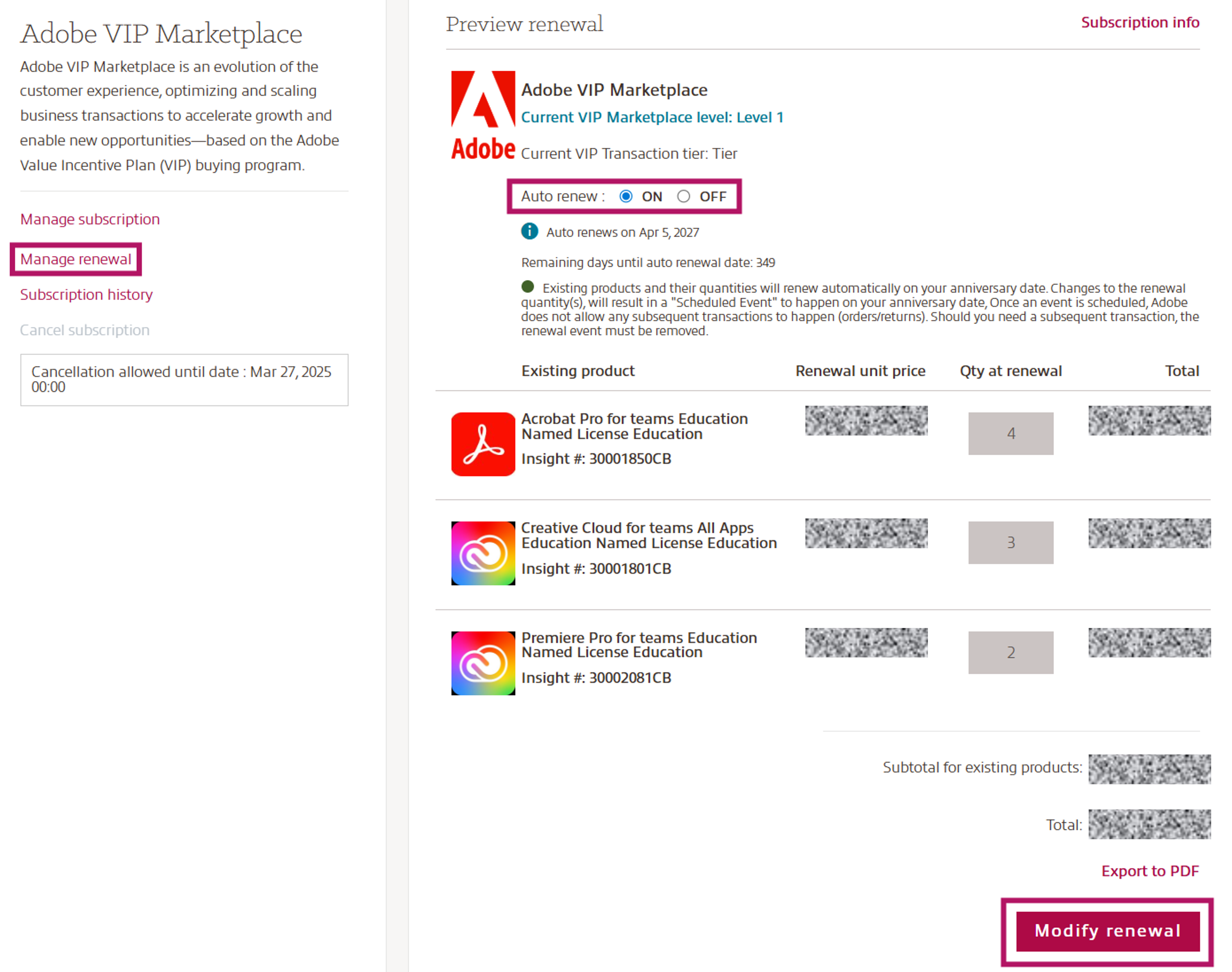Click the Modify renewal button

coord(1107,931)
